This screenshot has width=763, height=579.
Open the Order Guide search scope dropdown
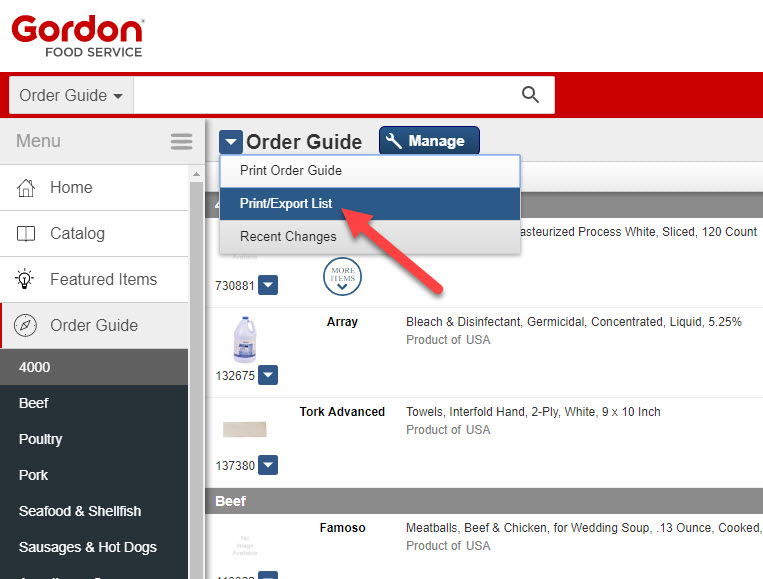[x=71, y=95]
